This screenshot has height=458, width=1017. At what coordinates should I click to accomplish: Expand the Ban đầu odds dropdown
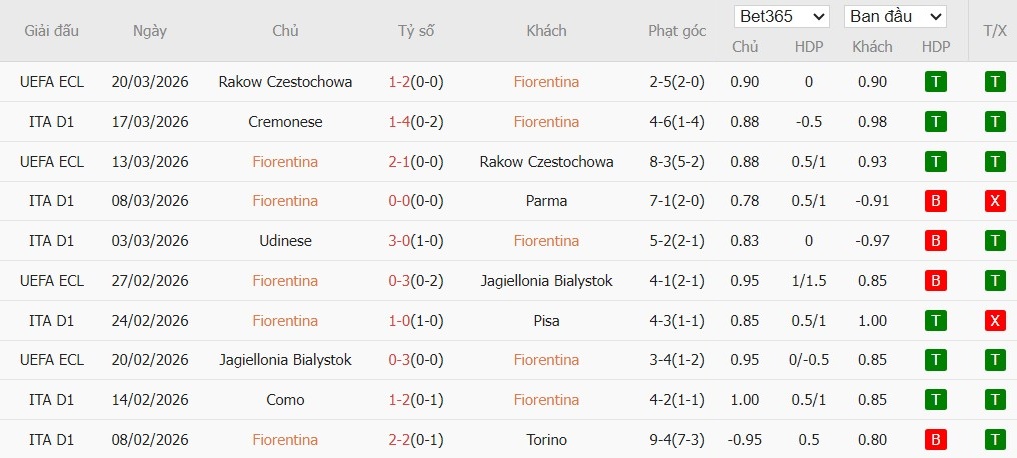coord(895,17)
